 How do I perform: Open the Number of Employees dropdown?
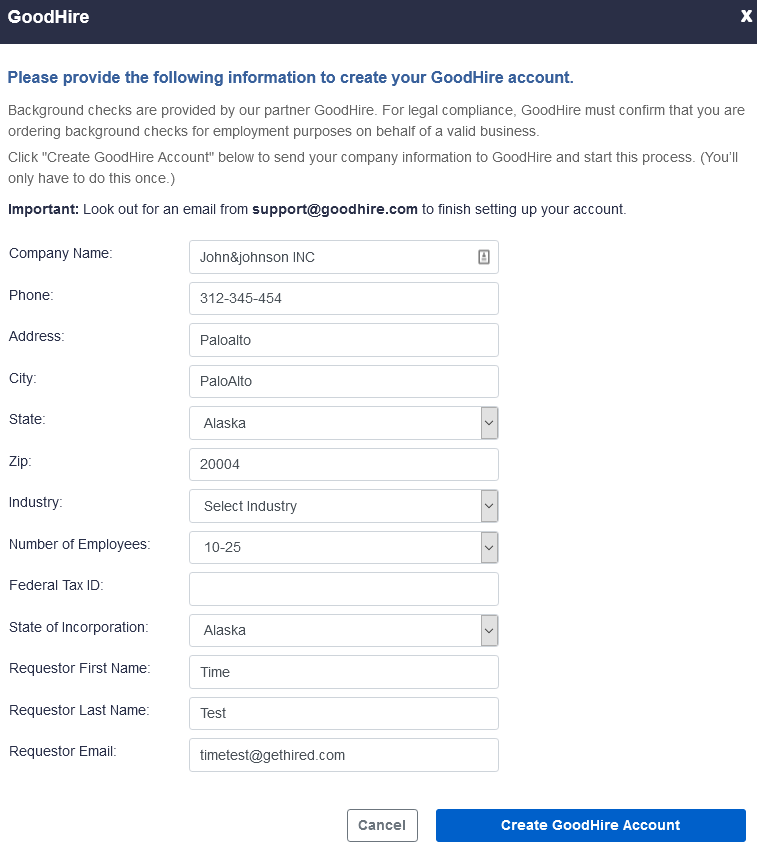tap(343, 548)
